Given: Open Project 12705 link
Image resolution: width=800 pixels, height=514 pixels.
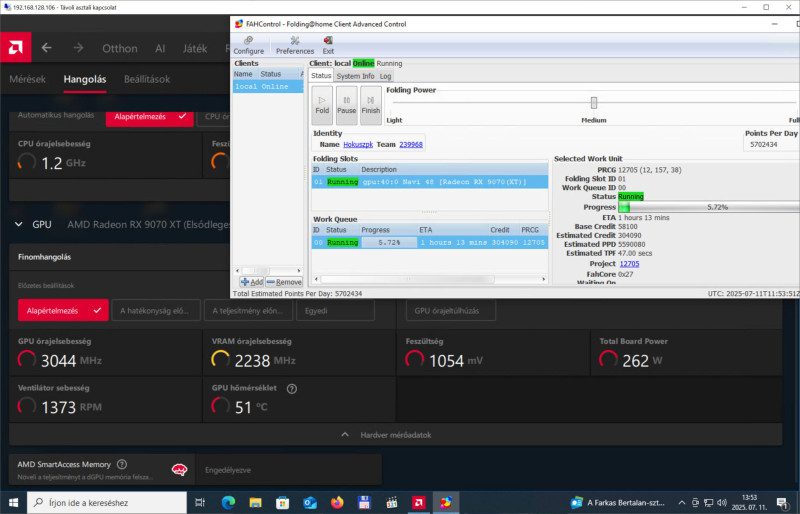Looking at the screenshot, I should (x=629, y=264).
